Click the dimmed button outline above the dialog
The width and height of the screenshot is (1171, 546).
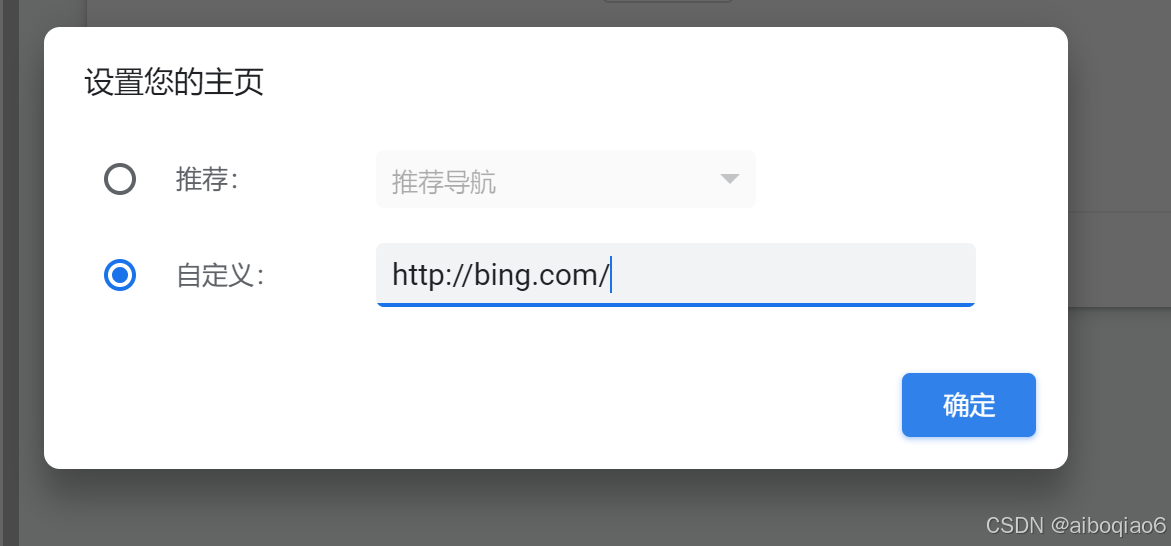tap(668, 1)
